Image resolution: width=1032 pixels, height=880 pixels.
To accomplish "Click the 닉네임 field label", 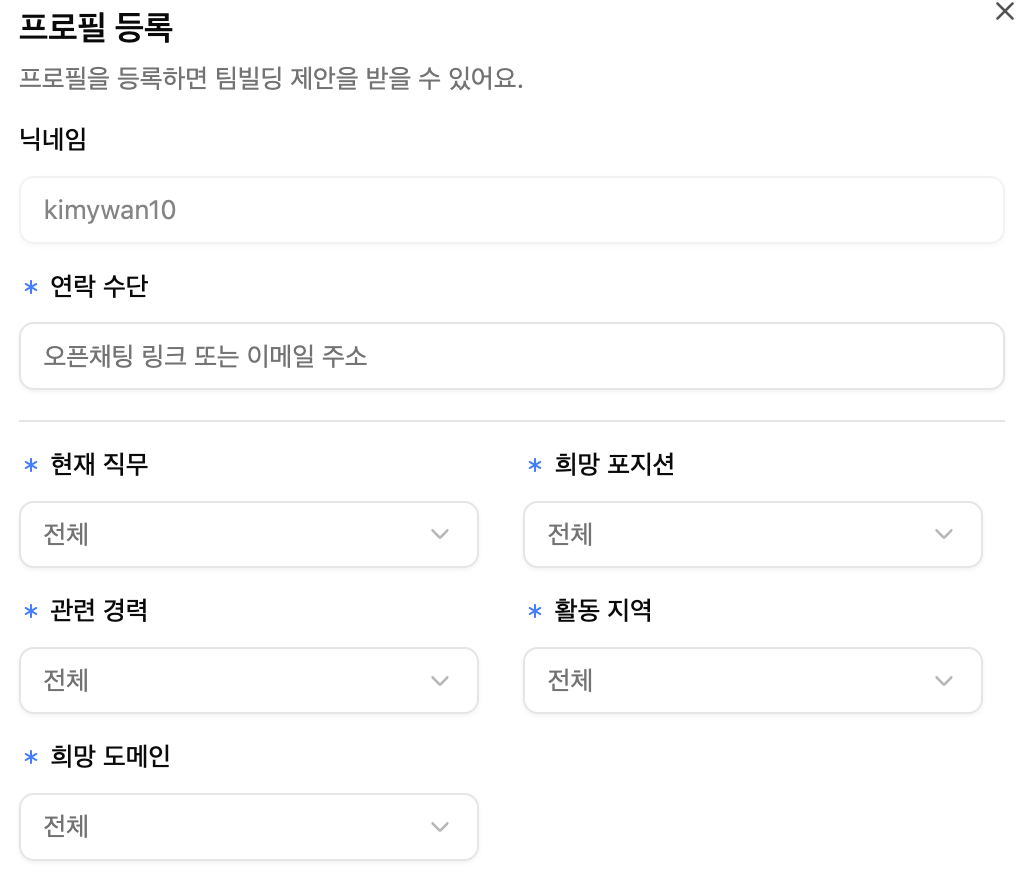I will (x=53, y=140).
